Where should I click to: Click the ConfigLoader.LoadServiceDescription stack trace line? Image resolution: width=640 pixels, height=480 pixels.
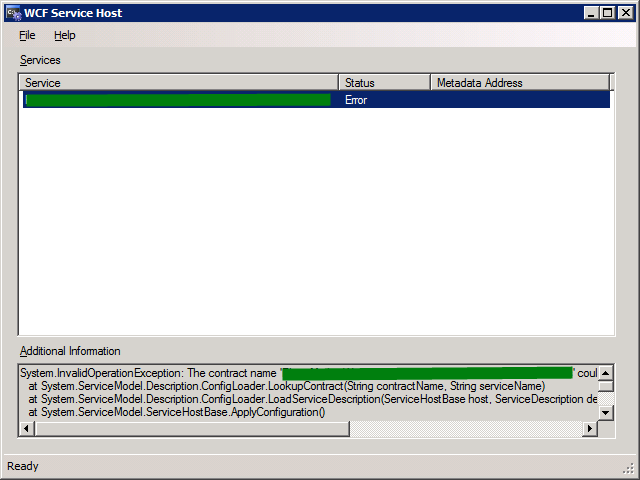click(x=313, y=399)
